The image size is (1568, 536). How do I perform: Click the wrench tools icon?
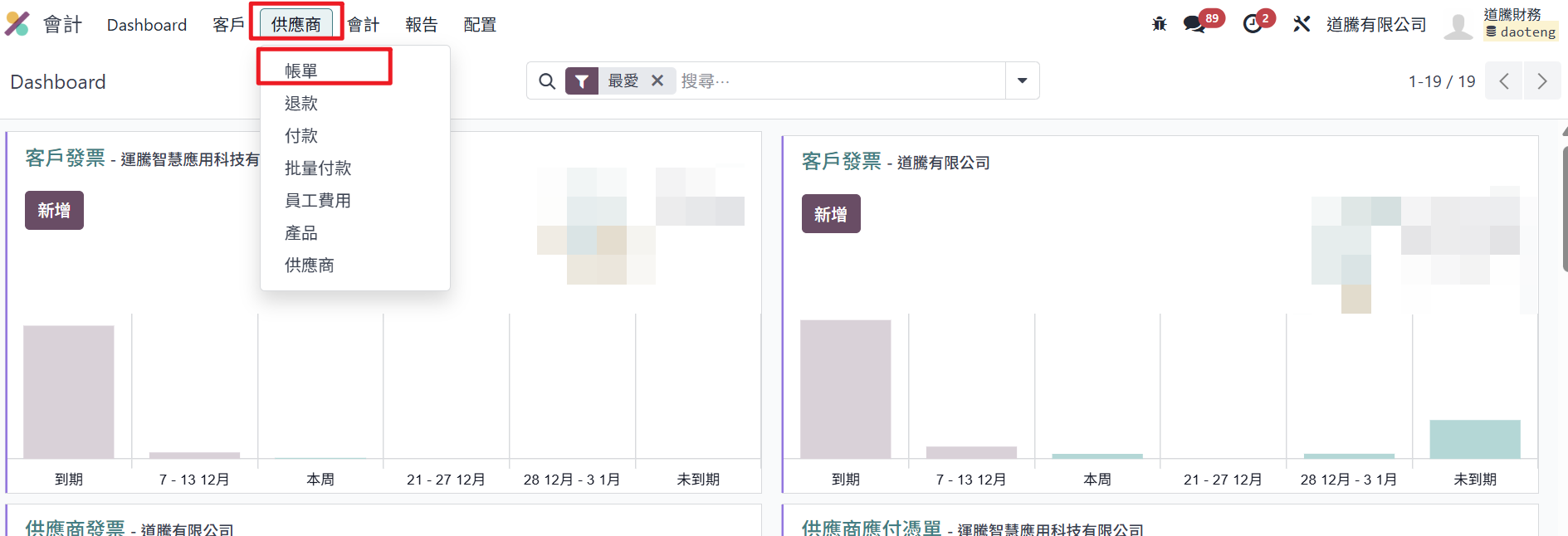1301,24
